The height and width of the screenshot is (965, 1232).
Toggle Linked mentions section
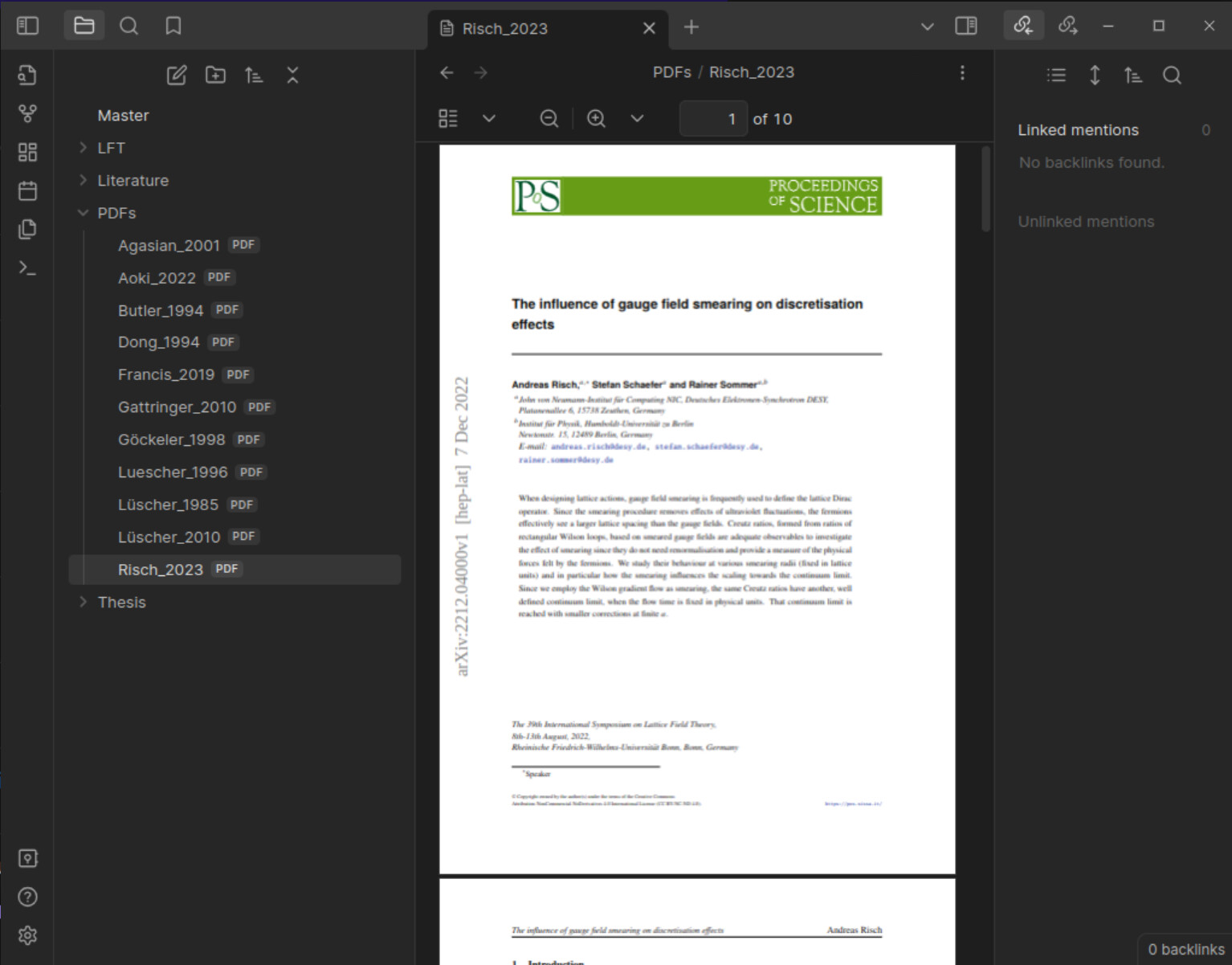coord(1113,130)
